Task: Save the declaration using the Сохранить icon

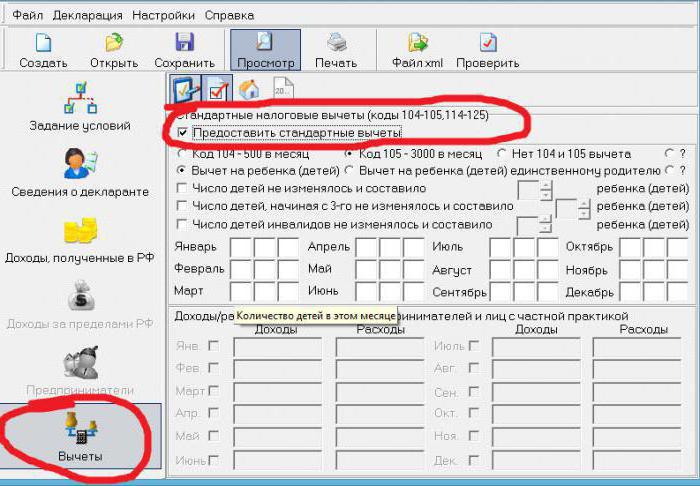Action: tap(184, 50)
